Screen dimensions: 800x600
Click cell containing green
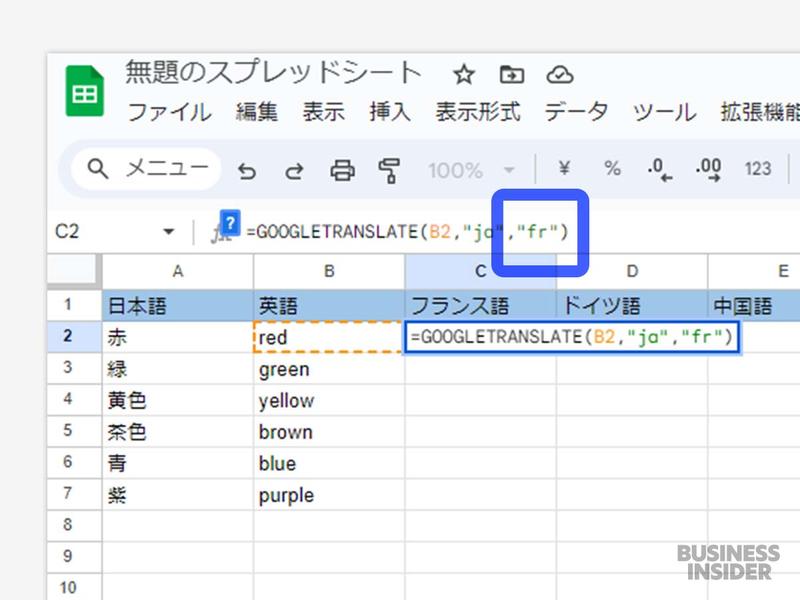pyautogui.click(x=329, y=369)
